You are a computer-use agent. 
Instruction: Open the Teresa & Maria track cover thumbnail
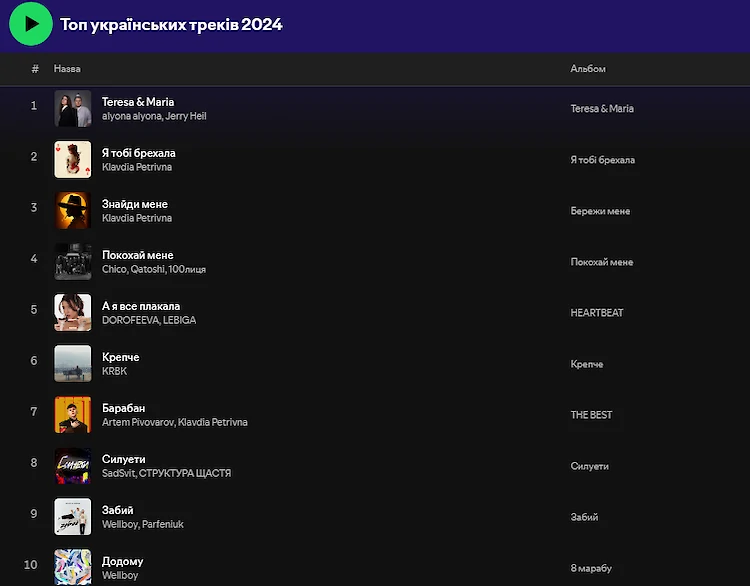click(73, 109)
